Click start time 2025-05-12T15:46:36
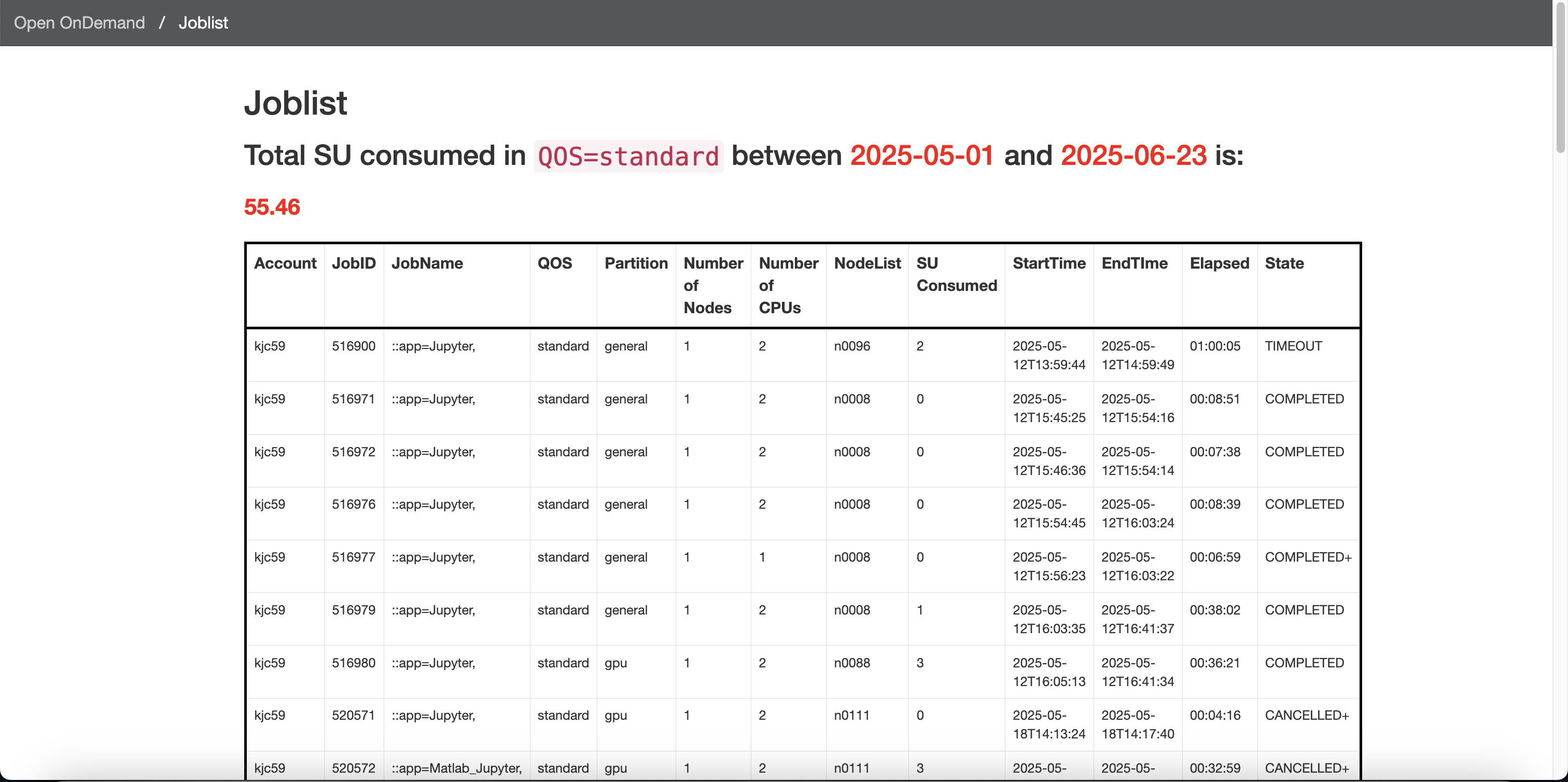This screenshot has width=1568, height=782. click(1049, 460)
